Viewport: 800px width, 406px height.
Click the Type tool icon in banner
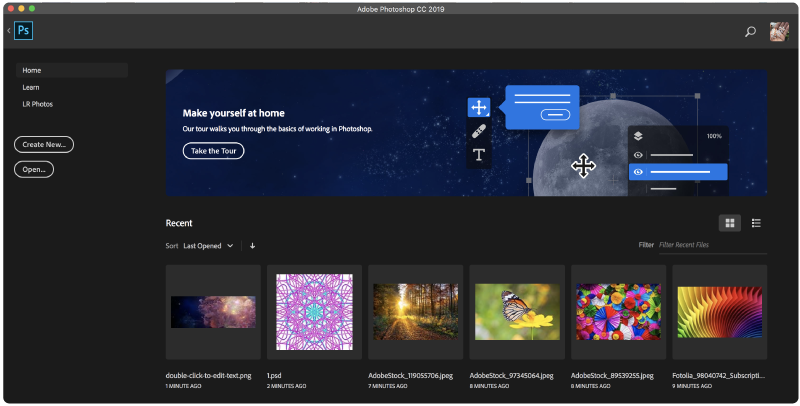click(479, 154)
